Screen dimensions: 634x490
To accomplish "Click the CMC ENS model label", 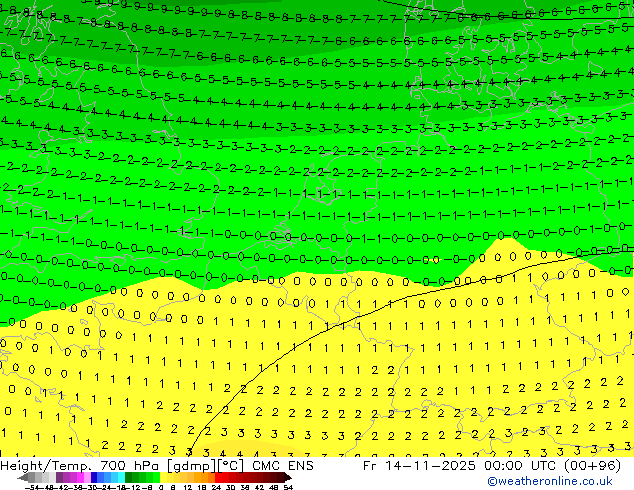I will pyautogui.click(x=283, y=466).
